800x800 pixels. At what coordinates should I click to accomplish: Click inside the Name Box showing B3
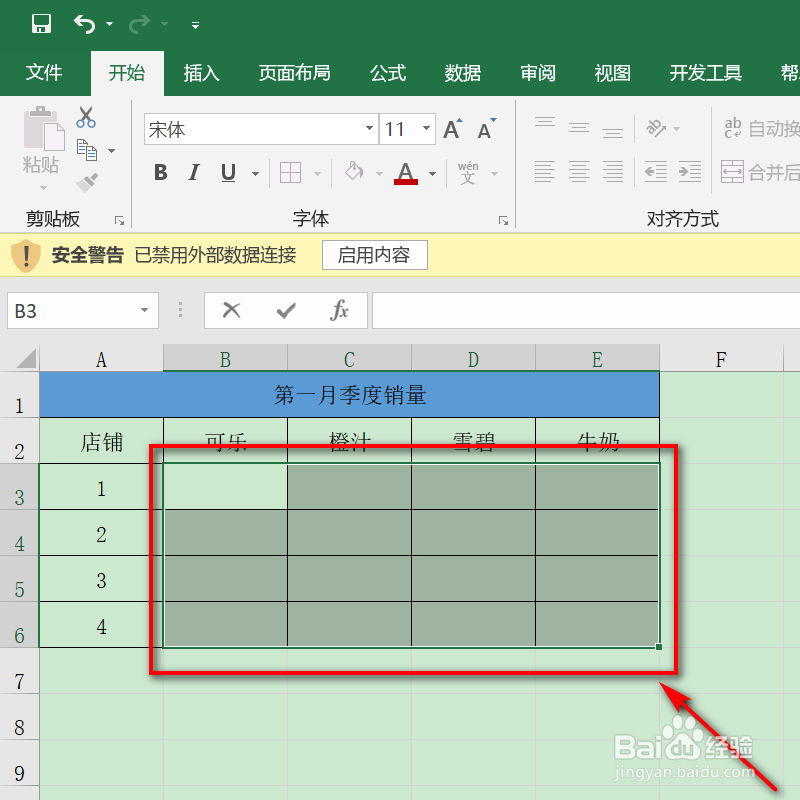[x=70, y=310]
